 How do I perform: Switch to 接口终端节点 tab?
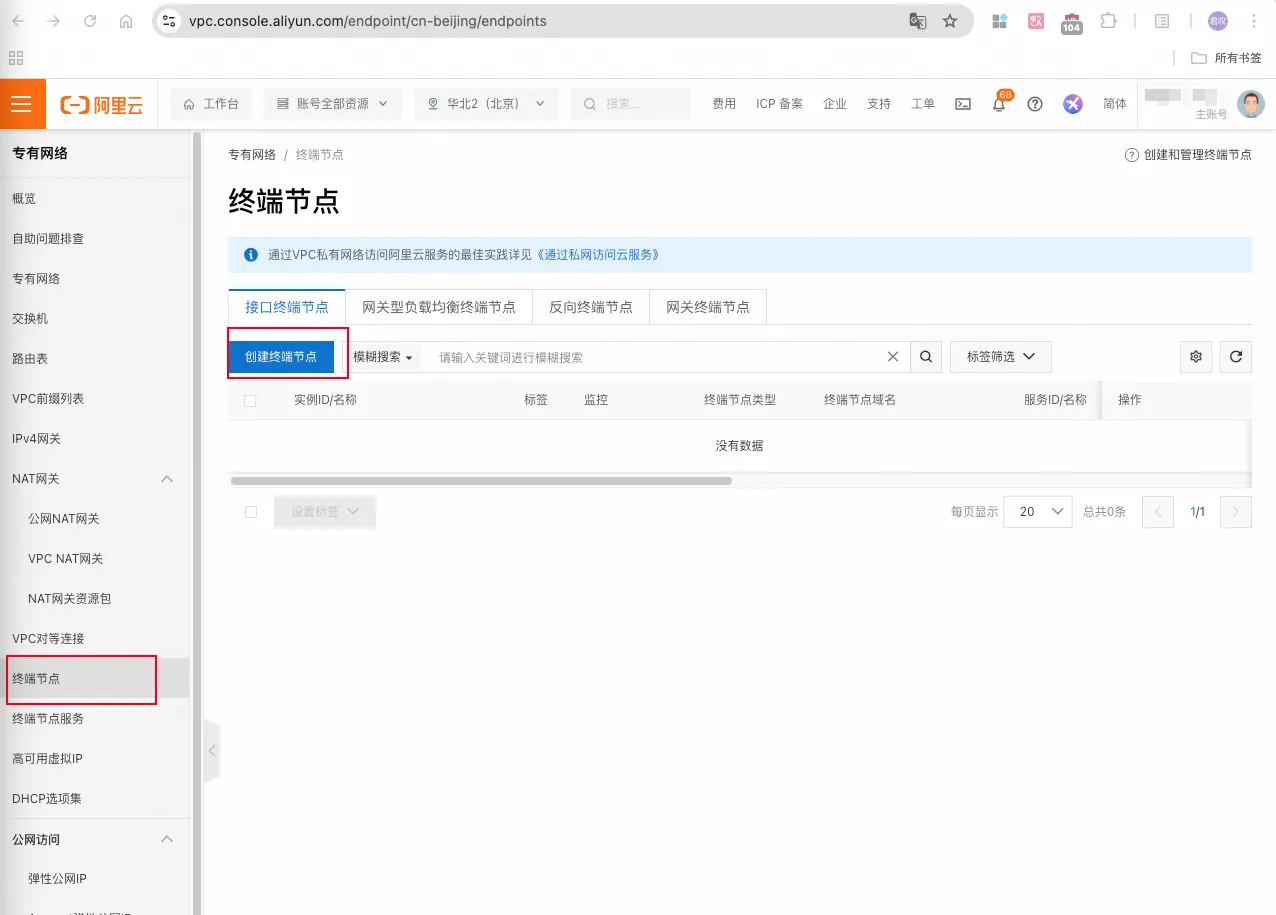click(287, 307)
